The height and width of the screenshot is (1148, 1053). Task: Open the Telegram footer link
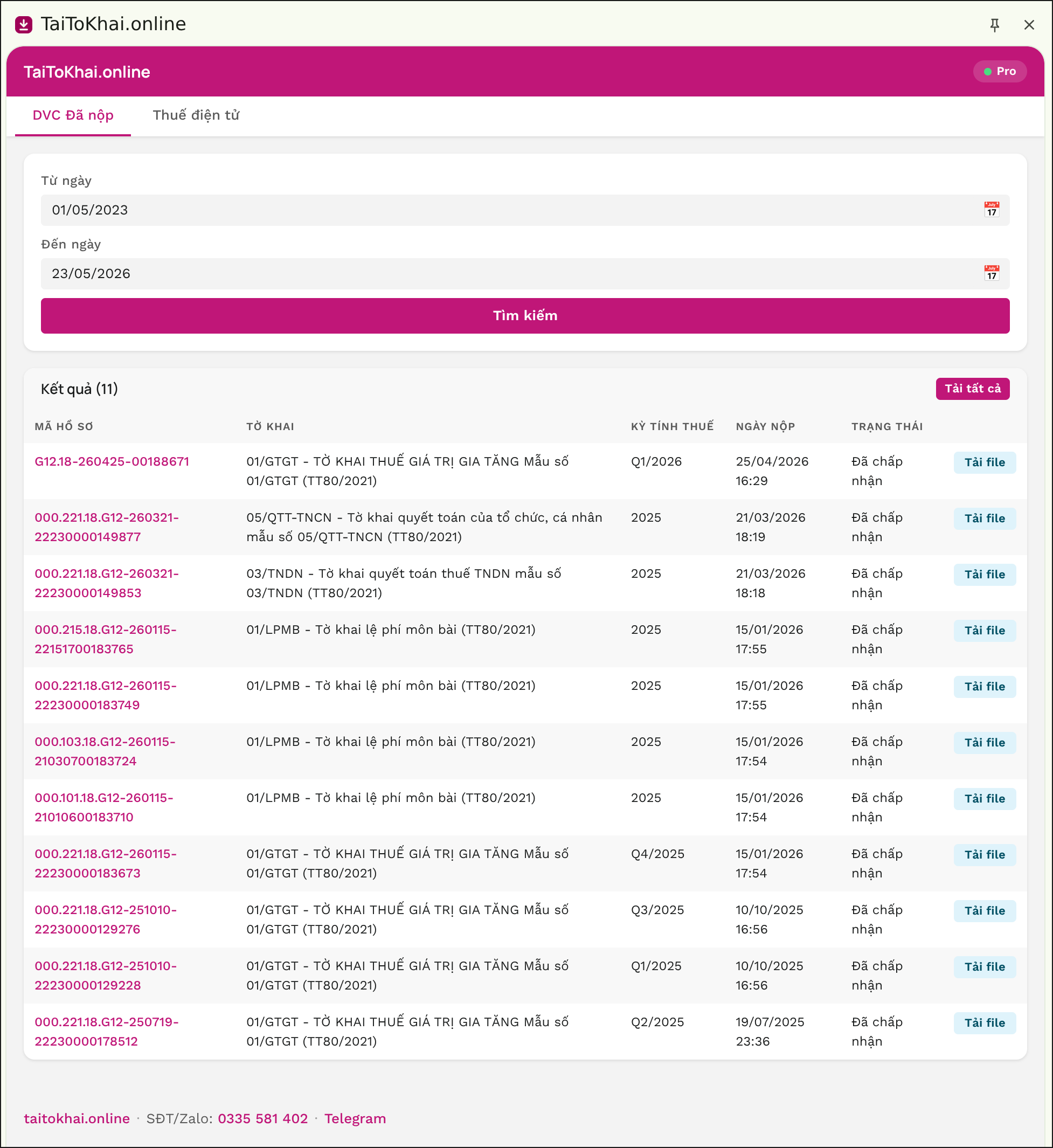coord(355,1118)
